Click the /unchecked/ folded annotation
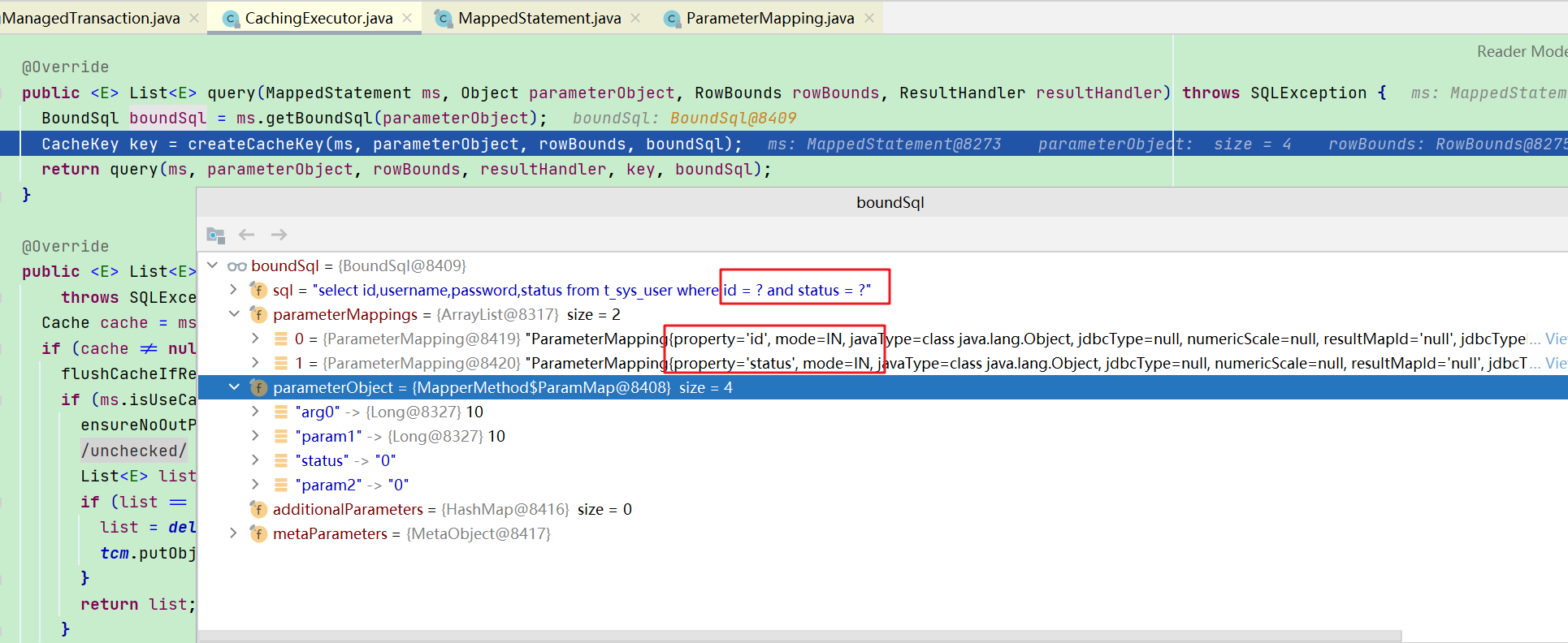1568x643 pixels. [x=134, y=451]
